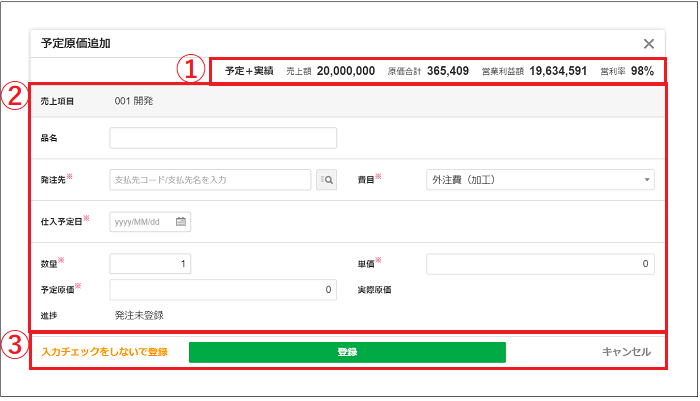
Task: Click the 予定原価 planned cost field
Action: (x=223, y=290)
